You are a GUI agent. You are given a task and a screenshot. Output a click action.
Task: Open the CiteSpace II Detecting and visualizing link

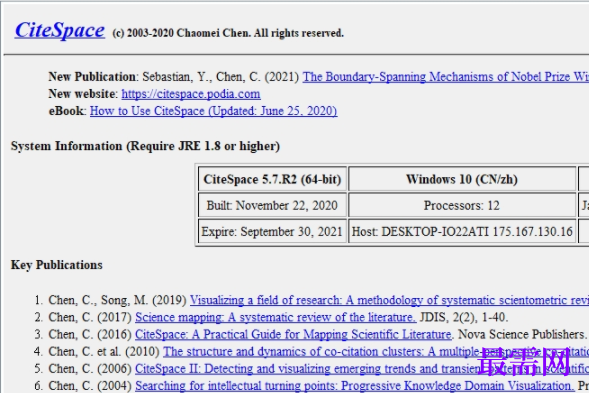point(362,369)
